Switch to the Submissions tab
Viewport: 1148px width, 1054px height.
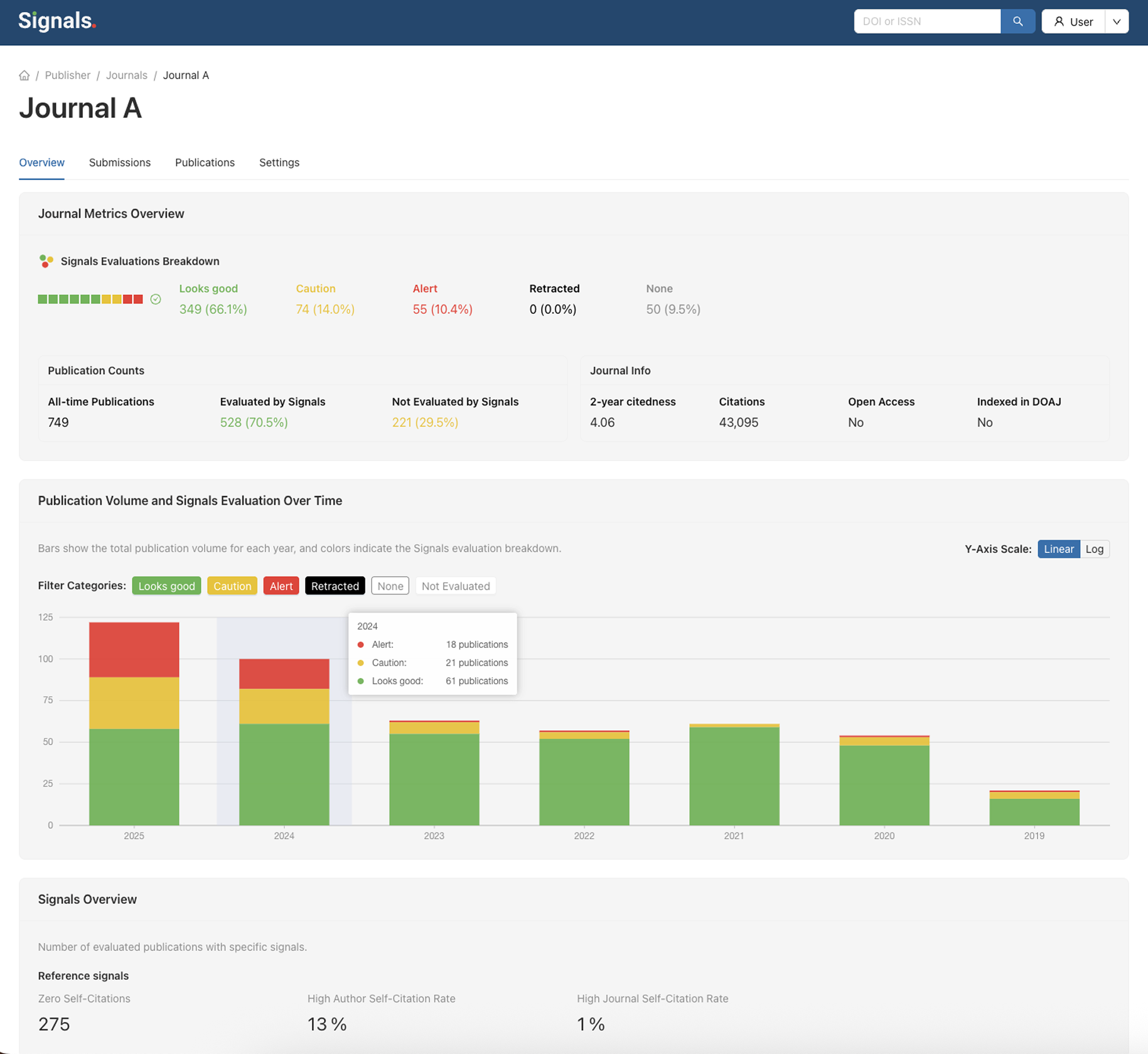click(x=119, y=163)
